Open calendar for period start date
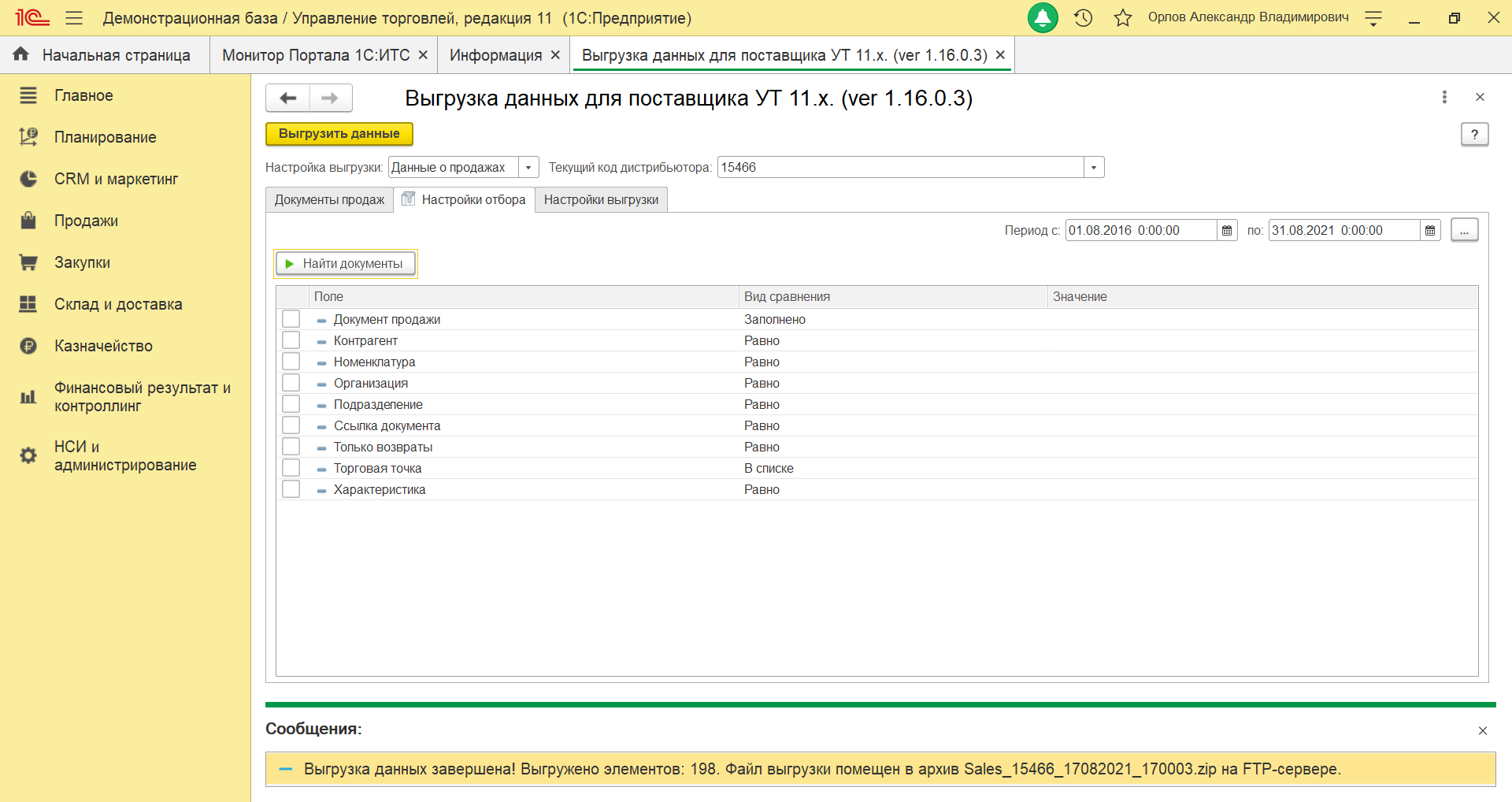 1227,230
